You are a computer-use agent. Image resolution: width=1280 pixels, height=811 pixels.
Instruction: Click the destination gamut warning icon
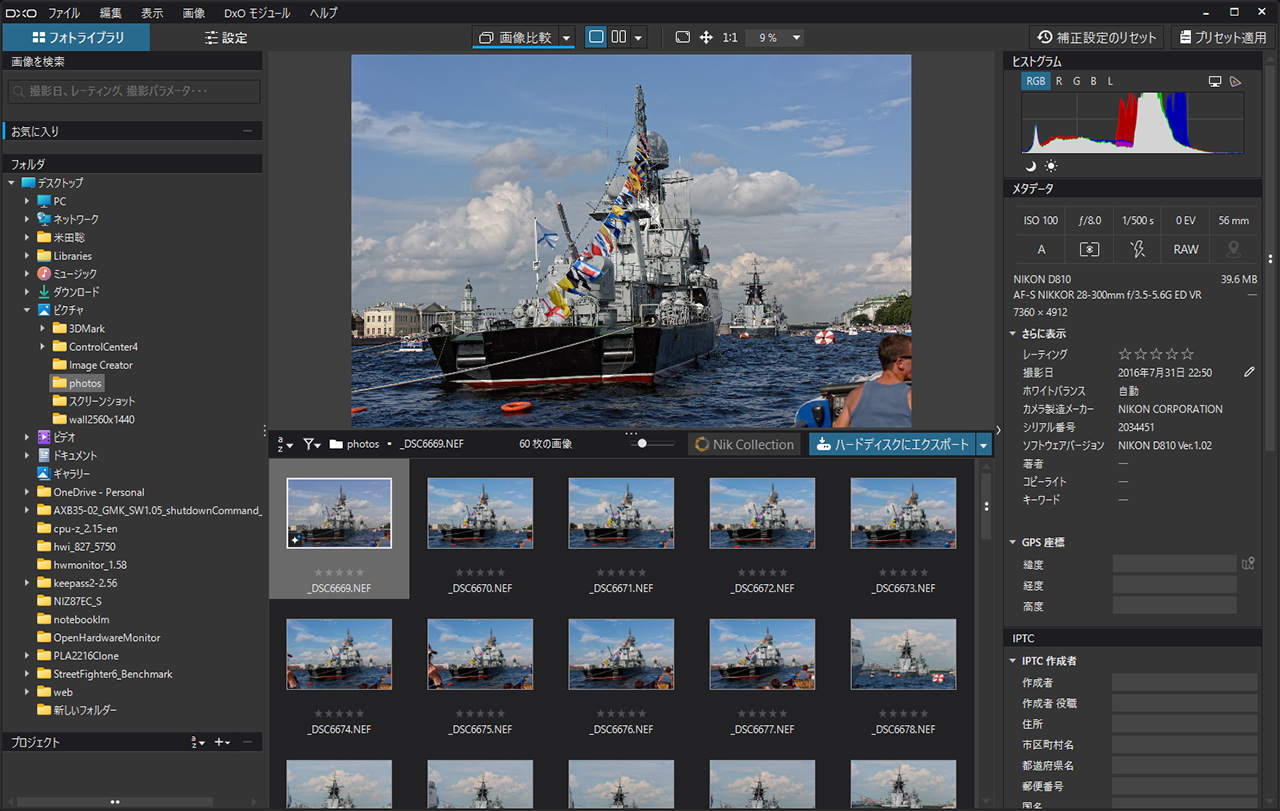click(x=1236, y=81)
